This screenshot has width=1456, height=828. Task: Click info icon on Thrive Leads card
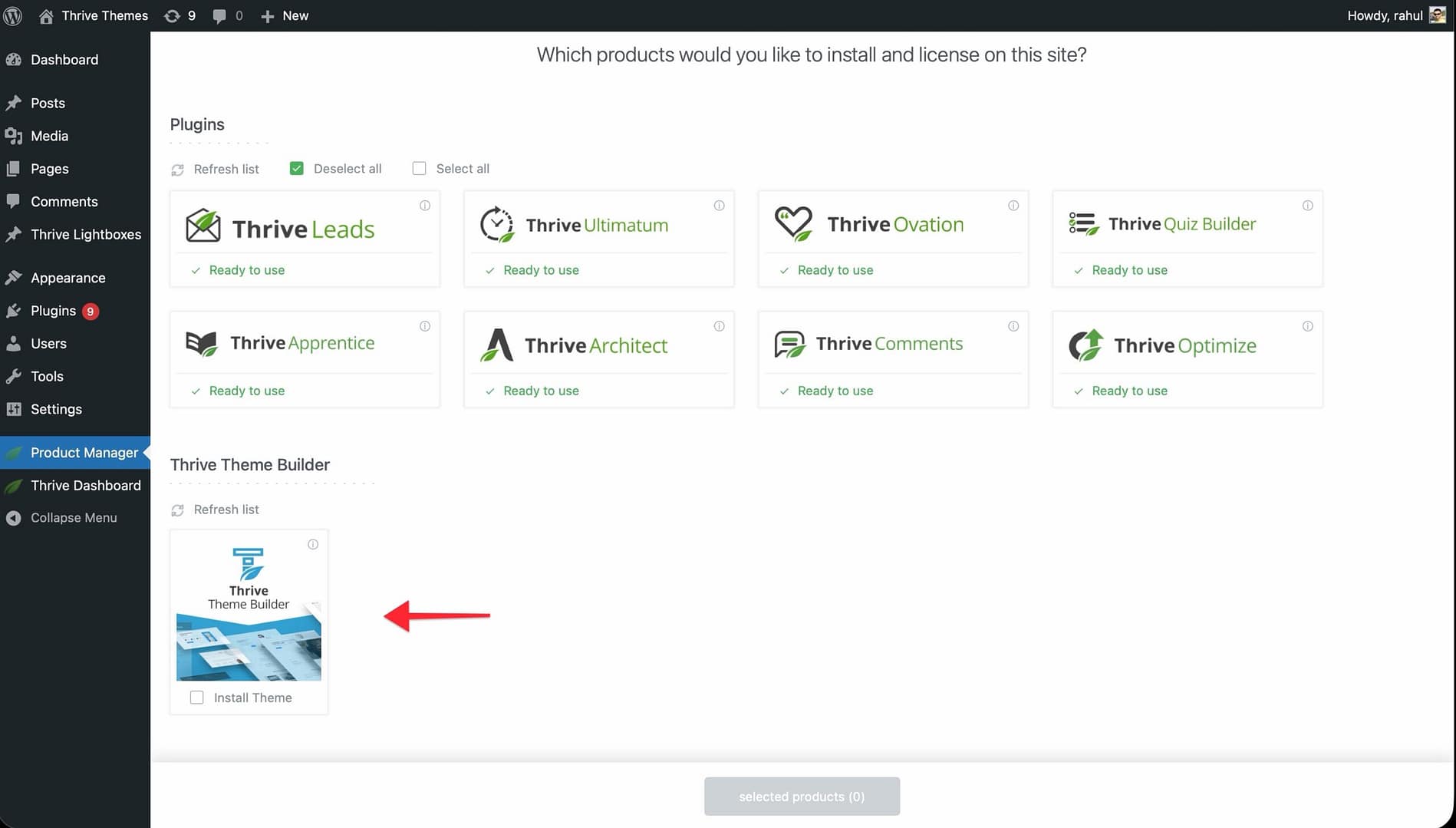[x=425, y=206]
